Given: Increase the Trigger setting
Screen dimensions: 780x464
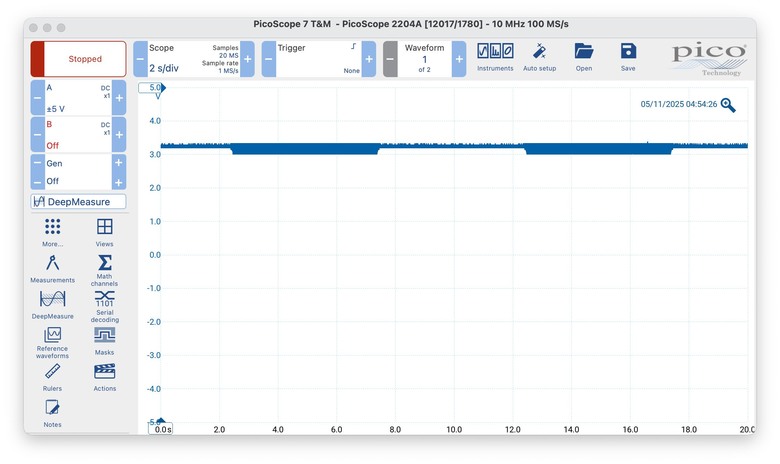Looking at the screenshot, I should 369,59.
